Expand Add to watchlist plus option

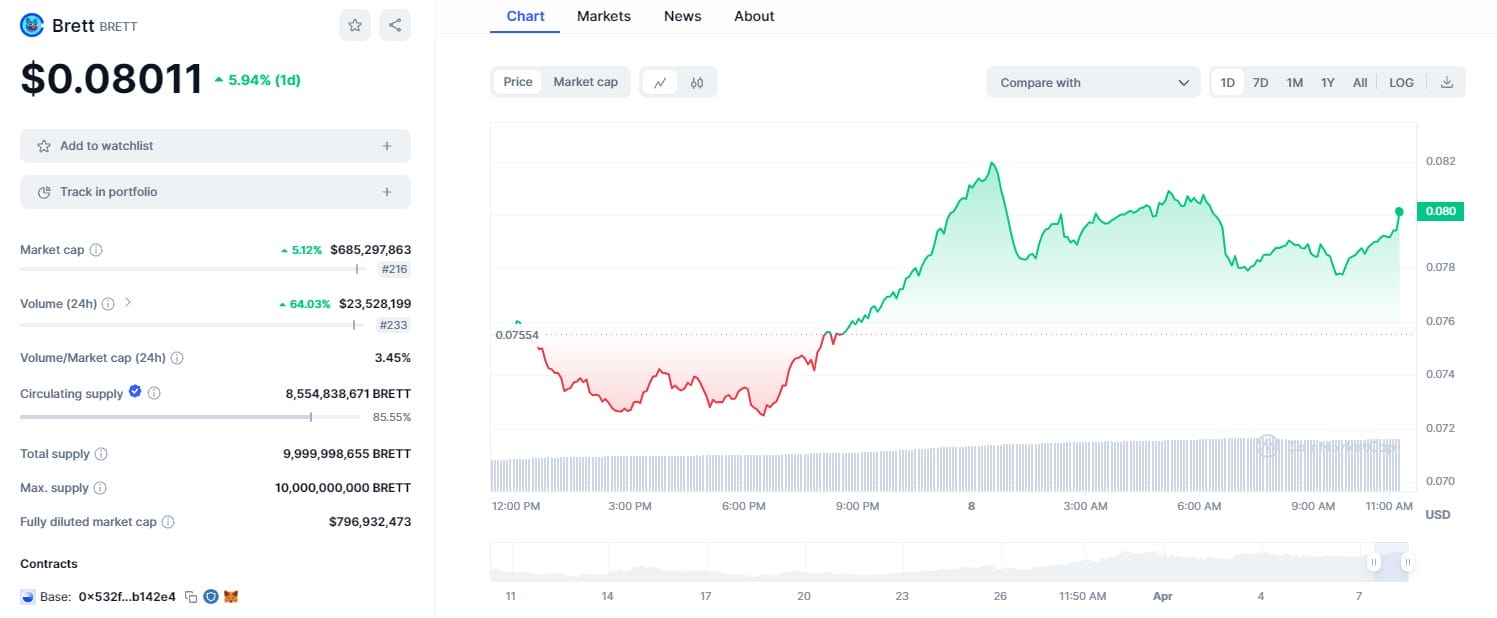click(x=387, y=146)
